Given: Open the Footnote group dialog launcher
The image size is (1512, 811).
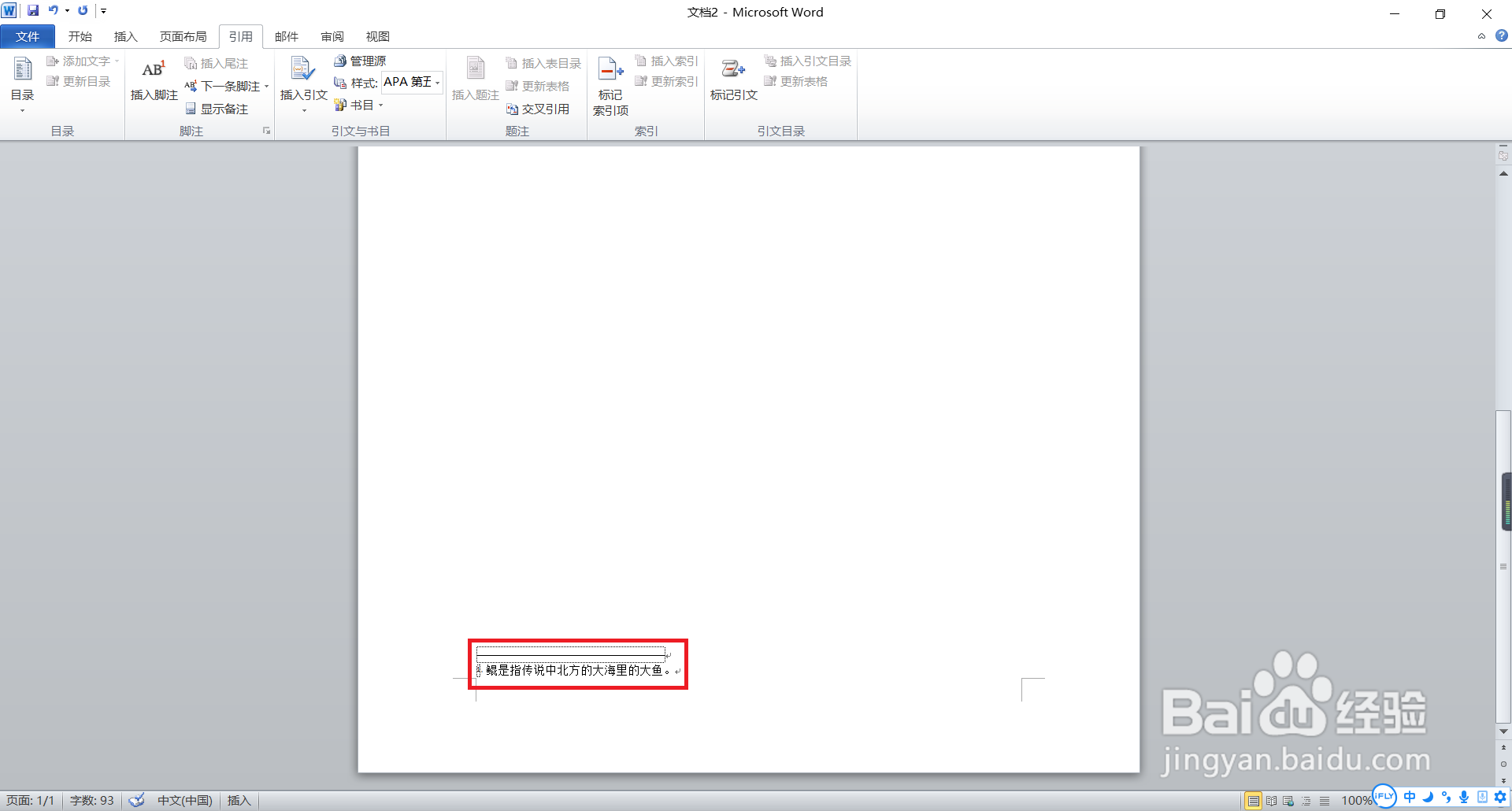Looking at the screenshot, I should click(x=267, y=131).
